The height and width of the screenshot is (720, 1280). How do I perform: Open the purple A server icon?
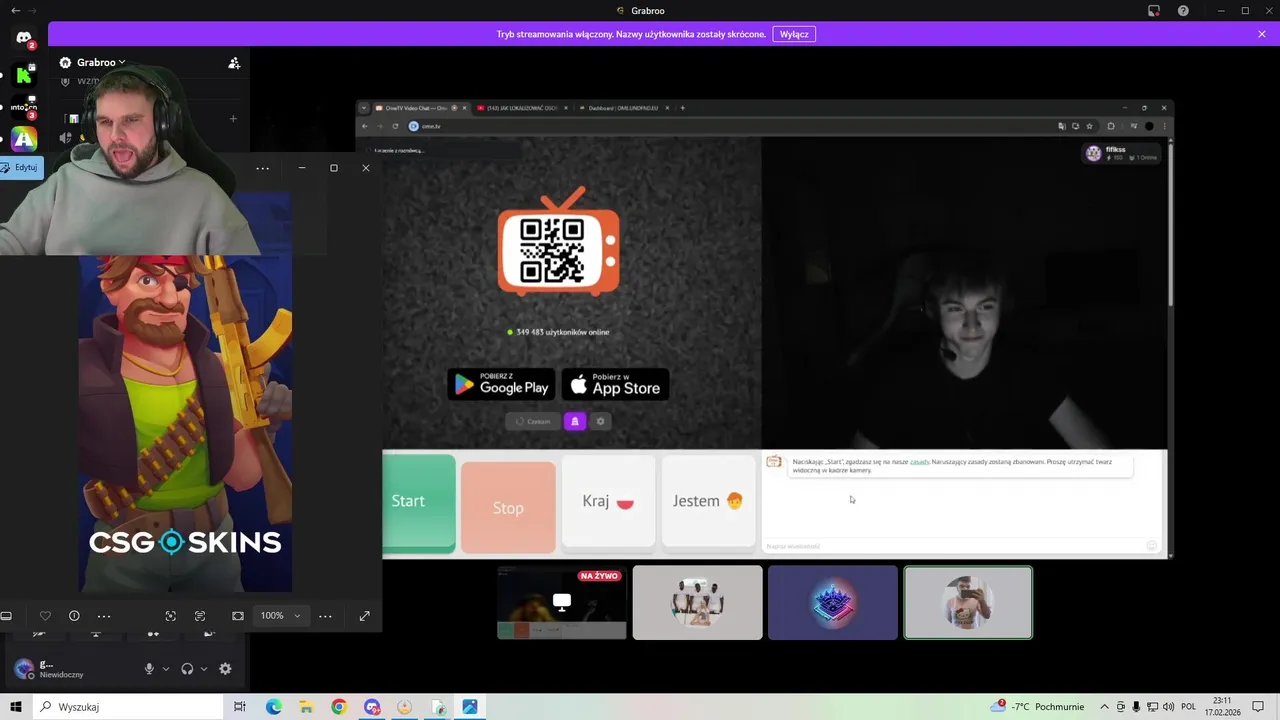tap(24, 139)
